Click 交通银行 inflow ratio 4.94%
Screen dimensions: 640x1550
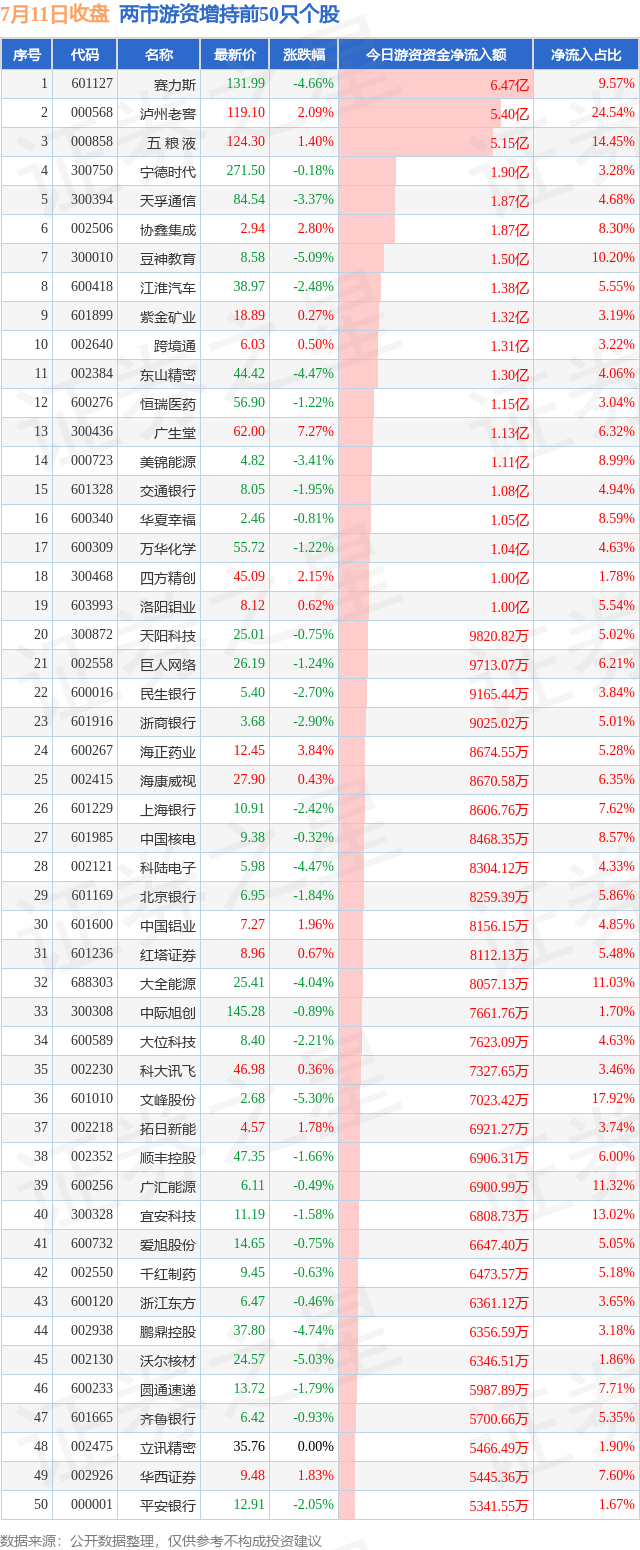point(616,490)
